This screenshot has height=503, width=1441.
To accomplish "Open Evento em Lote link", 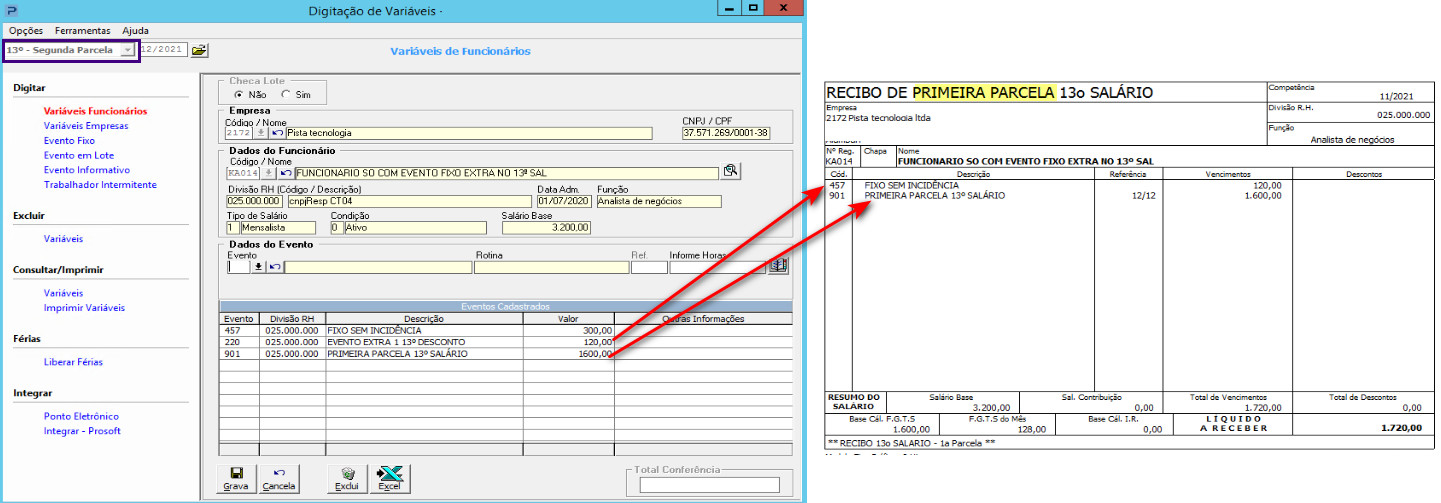I will (78, 155).
